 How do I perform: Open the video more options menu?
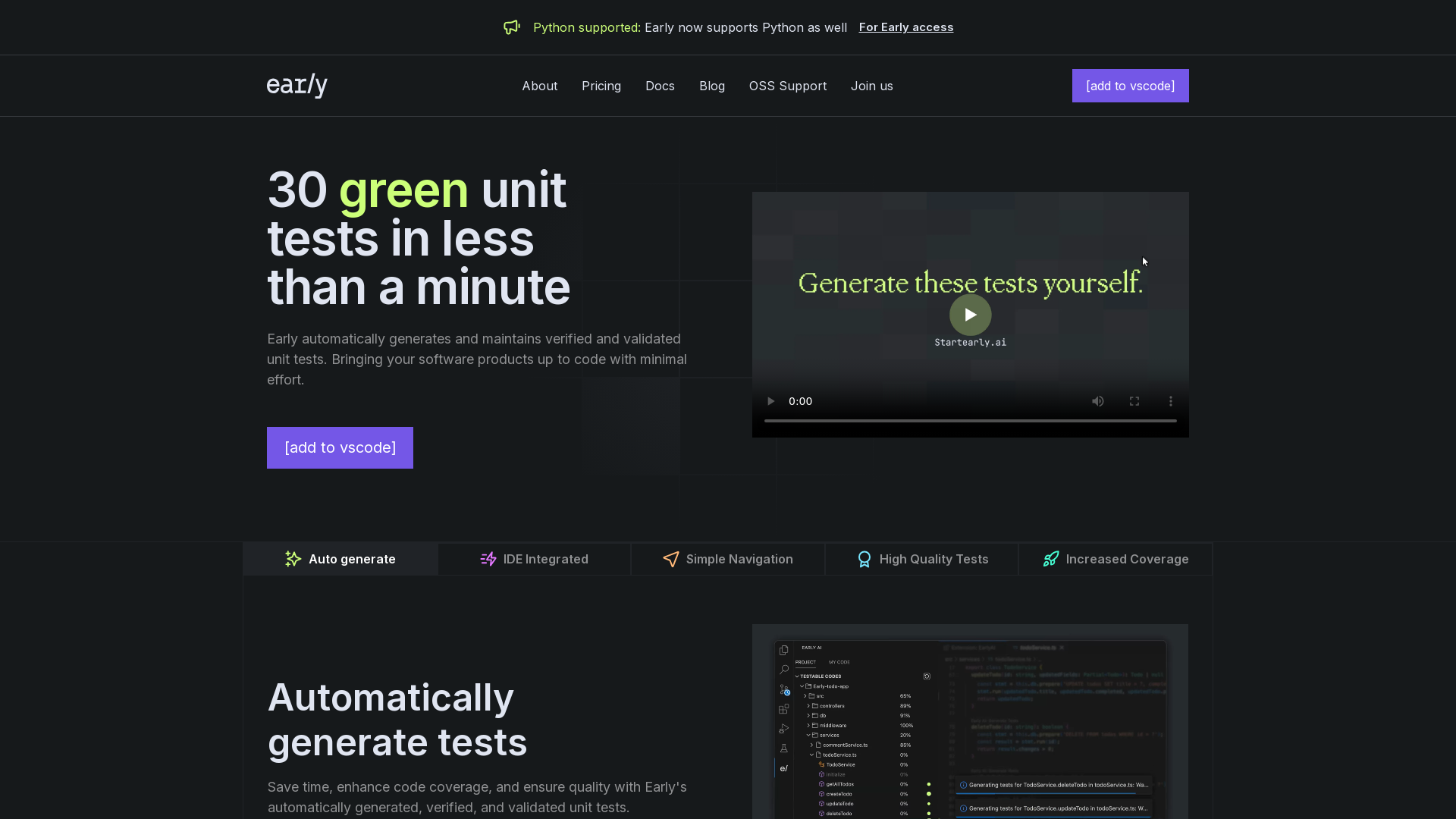(x=1171, y=401)
